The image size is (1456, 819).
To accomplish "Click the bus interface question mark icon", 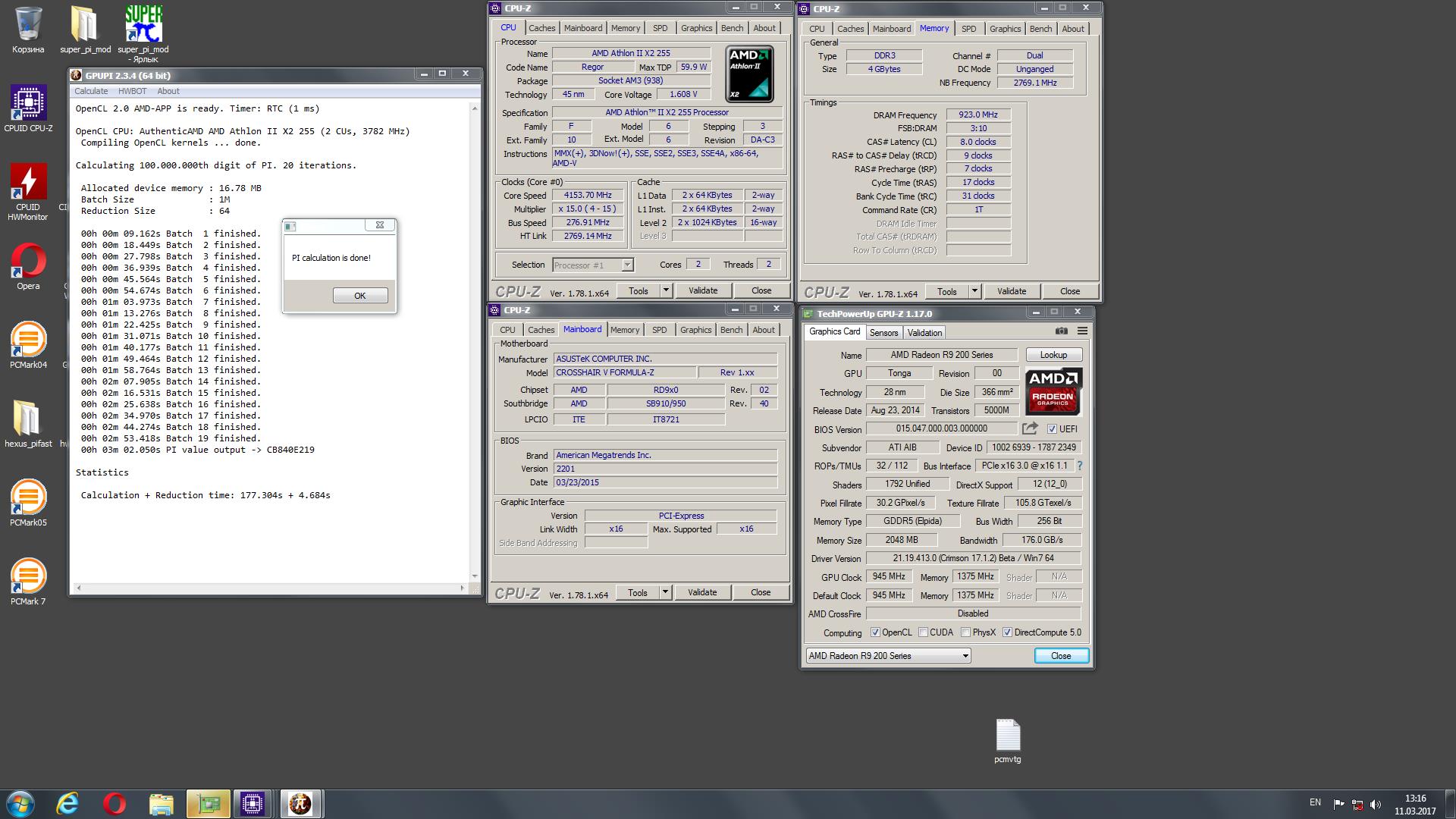I will 1079,466.
